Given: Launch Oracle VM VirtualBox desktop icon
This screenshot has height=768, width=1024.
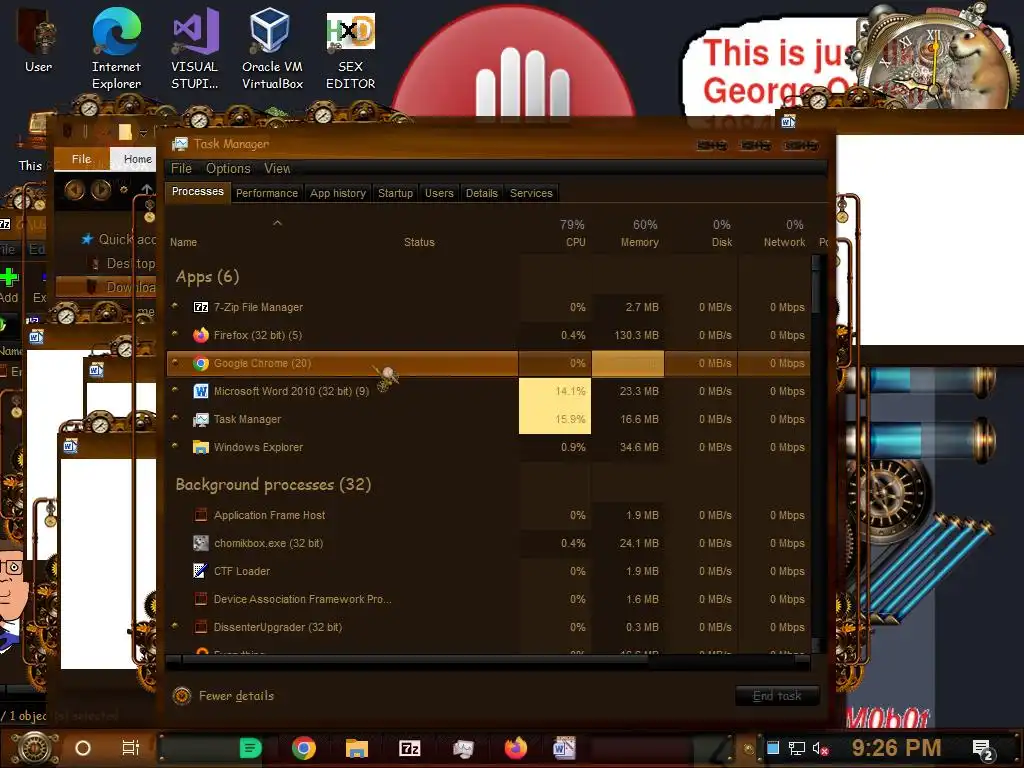Looking at the screenshot, I should (x=272, y=49).
